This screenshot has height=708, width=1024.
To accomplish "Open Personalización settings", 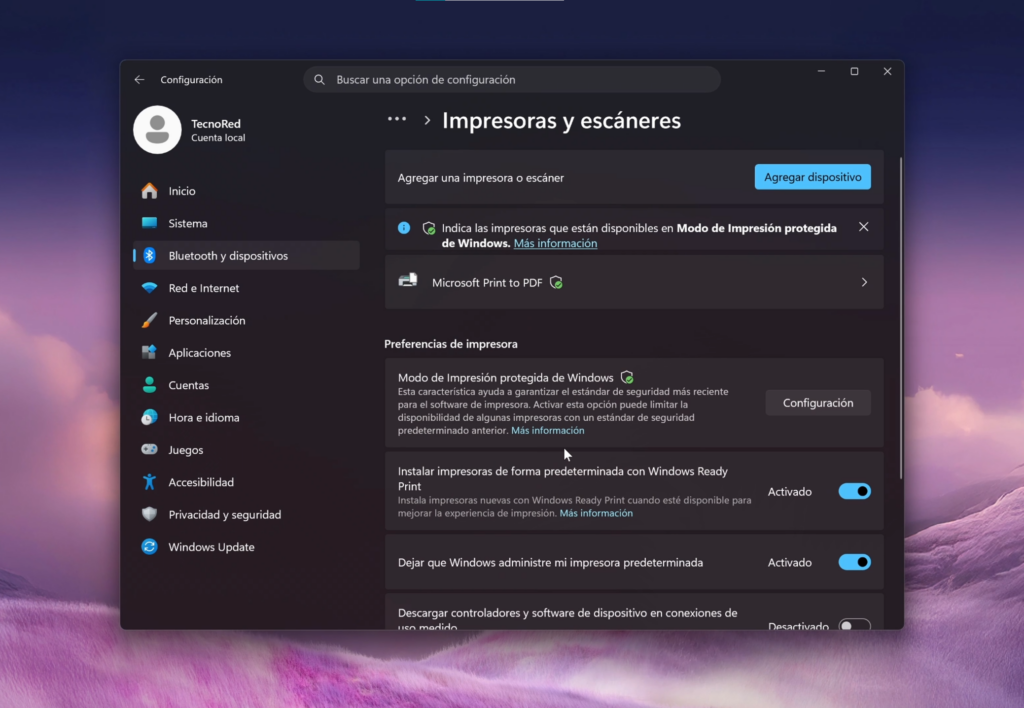I will [246, 320].
